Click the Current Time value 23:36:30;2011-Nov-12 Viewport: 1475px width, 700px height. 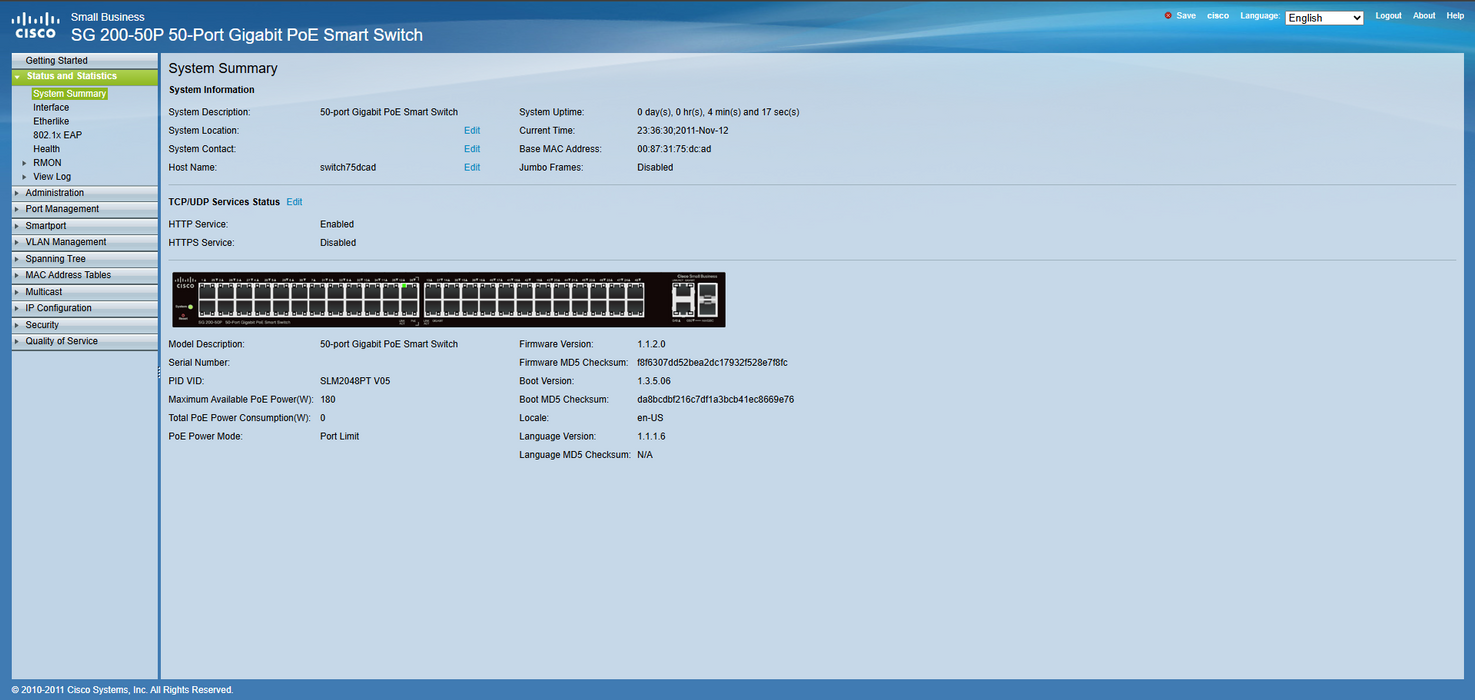[x=683, y=131]
